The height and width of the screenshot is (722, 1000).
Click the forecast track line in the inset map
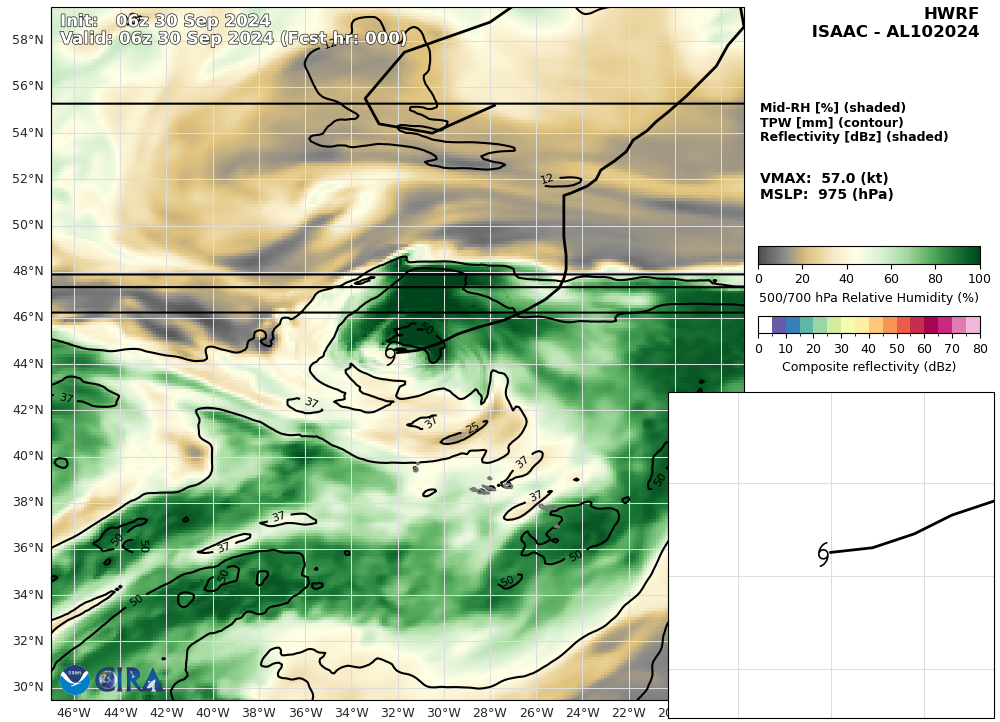915,532
